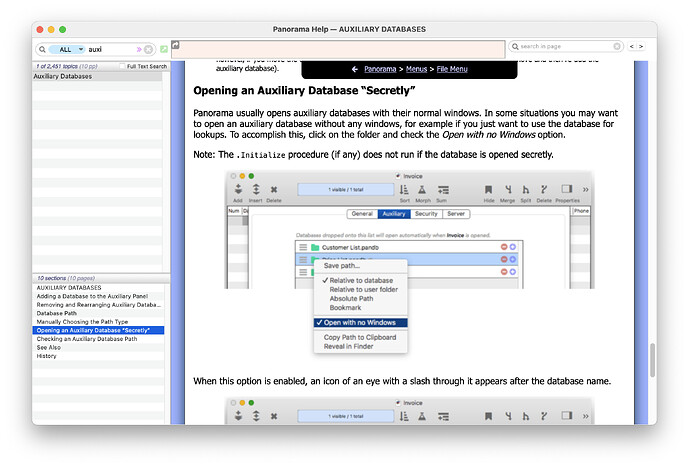Select the History section

point(47,356)
